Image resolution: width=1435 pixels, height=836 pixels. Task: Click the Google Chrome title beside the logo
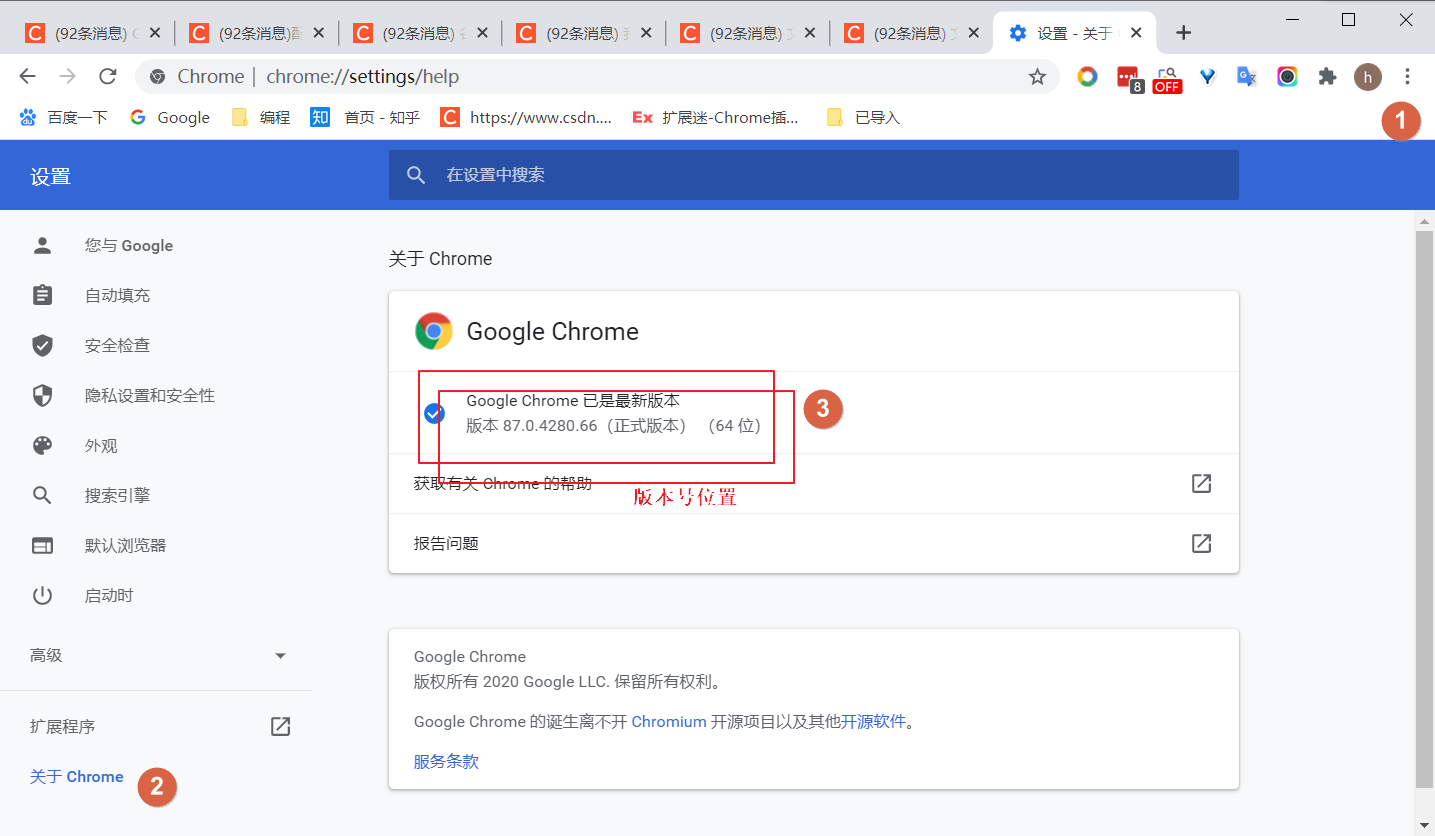coord(552,332)
